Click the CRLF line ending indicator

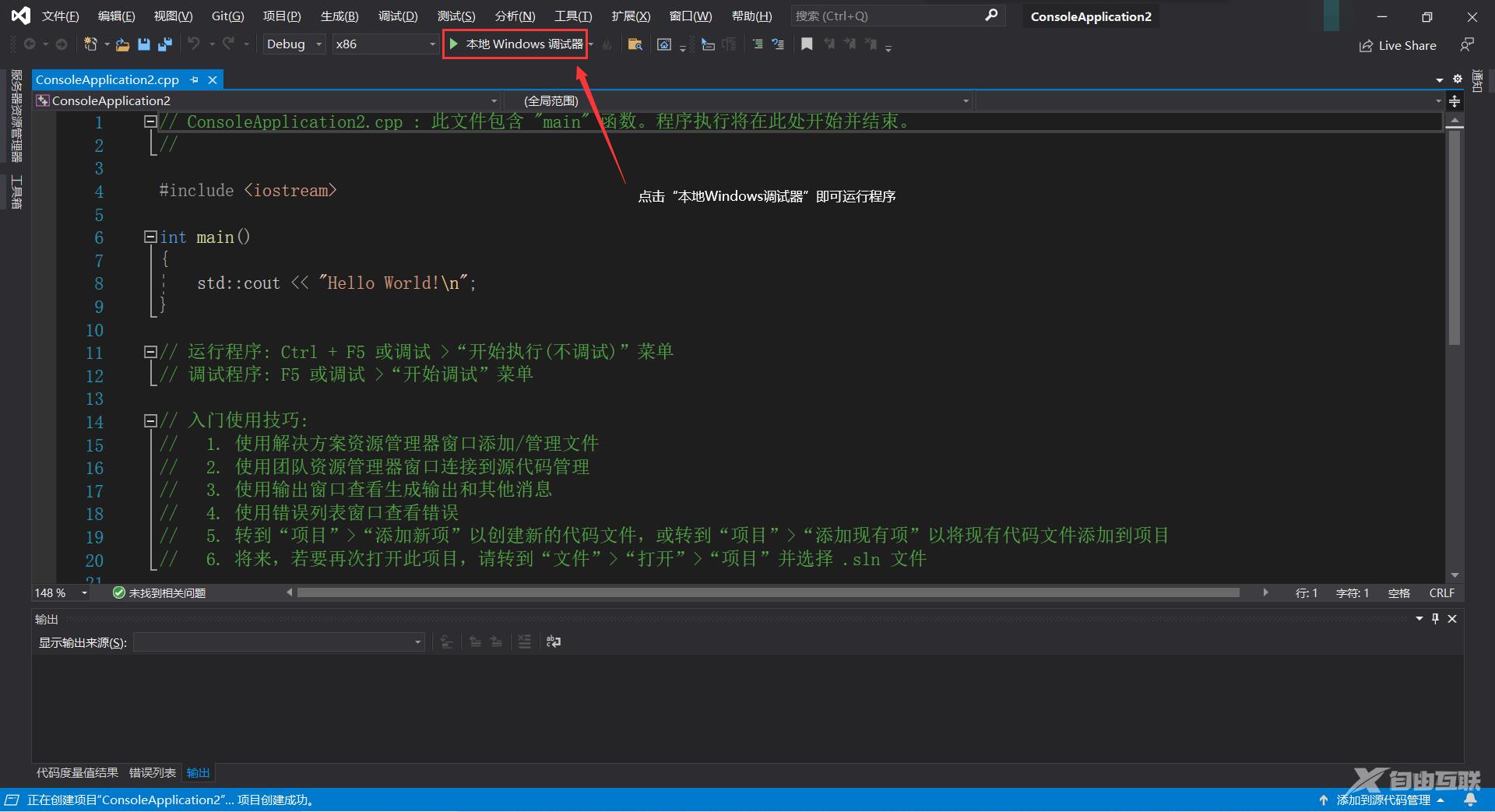click(x=1441, y=593)
